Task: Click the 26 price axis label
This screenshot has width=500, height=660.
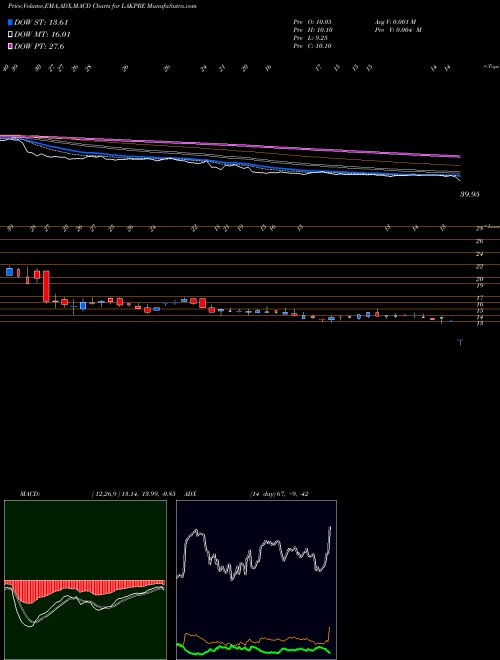Action: [x=479, y=241]
